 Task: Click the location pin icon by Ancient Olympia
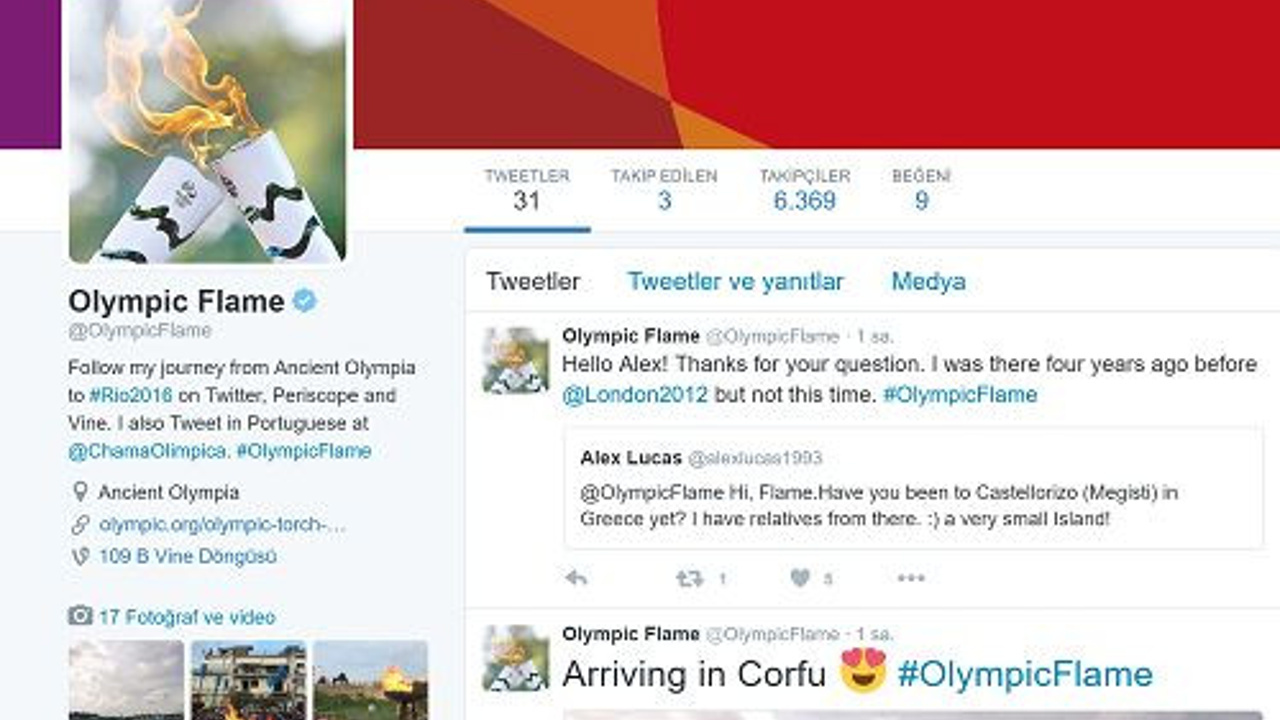click(80, 492)
